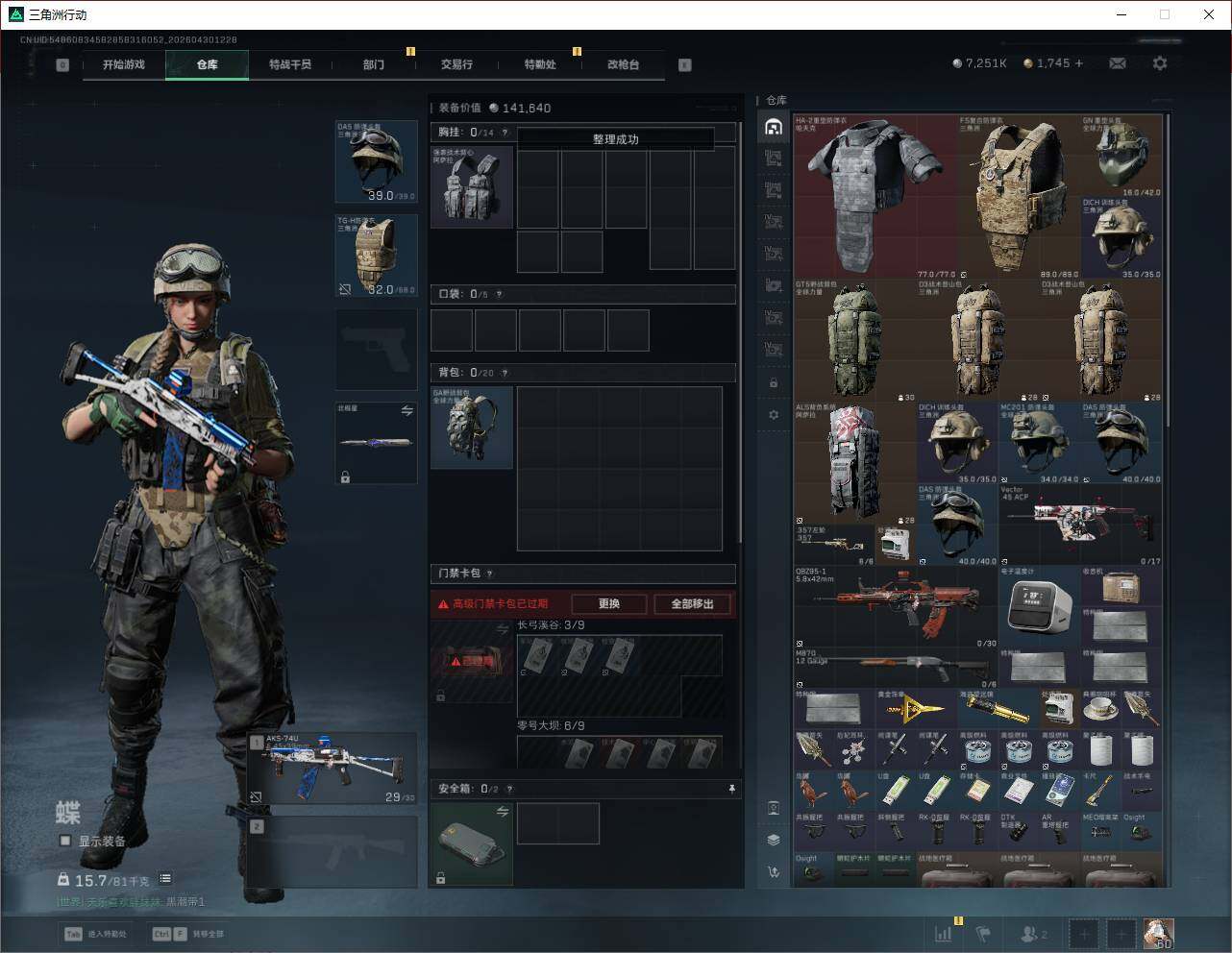The width and height of the screenshot is (1232, 953).
Task: Show help for the 胸挂 section
Action: [x=505, y=133]
